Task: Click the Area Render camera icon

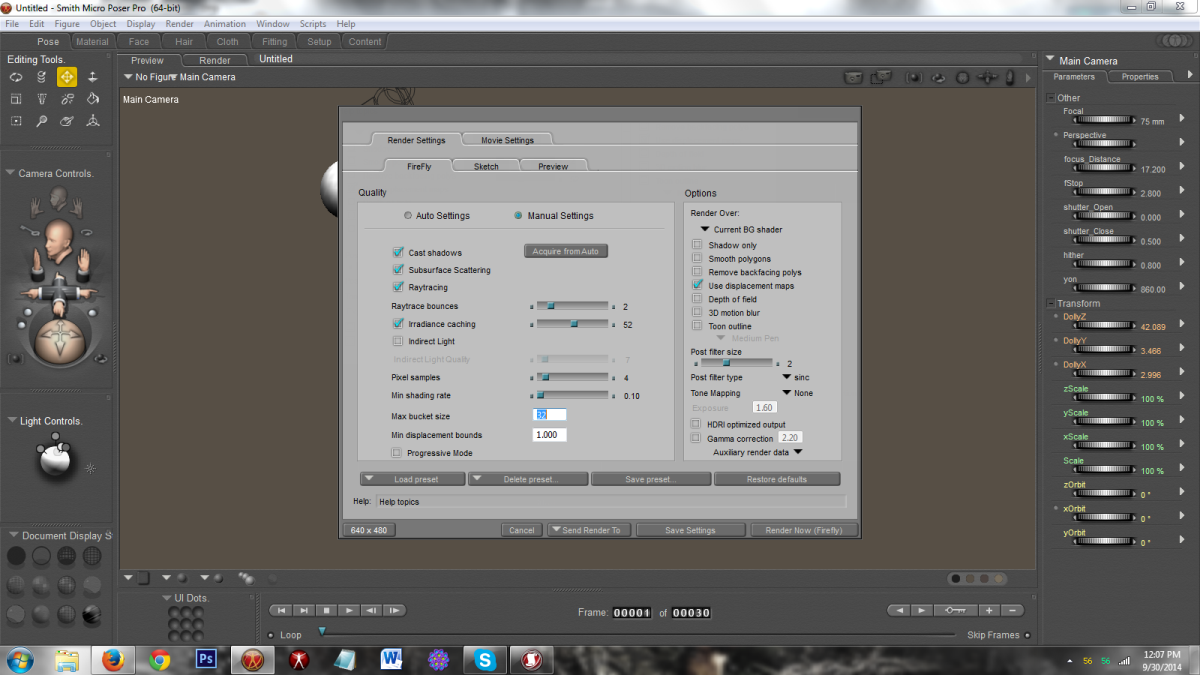Action: [x=881, y=77]
